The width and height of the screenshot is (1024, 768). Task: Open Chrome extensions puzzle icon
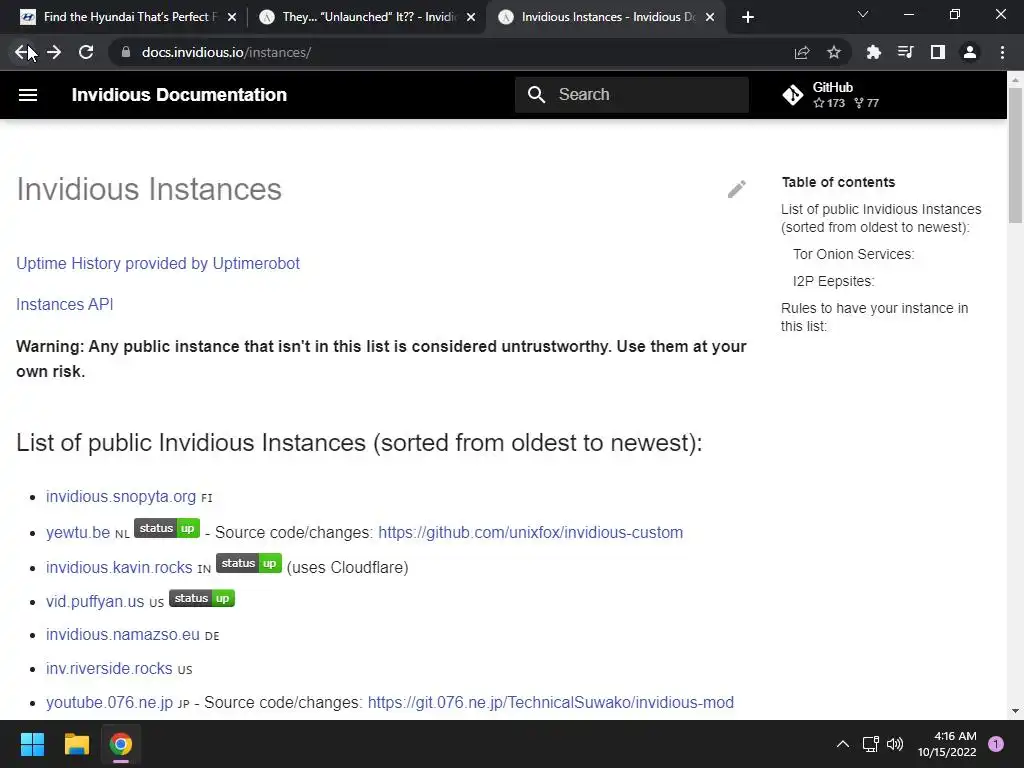coord(873,52)
